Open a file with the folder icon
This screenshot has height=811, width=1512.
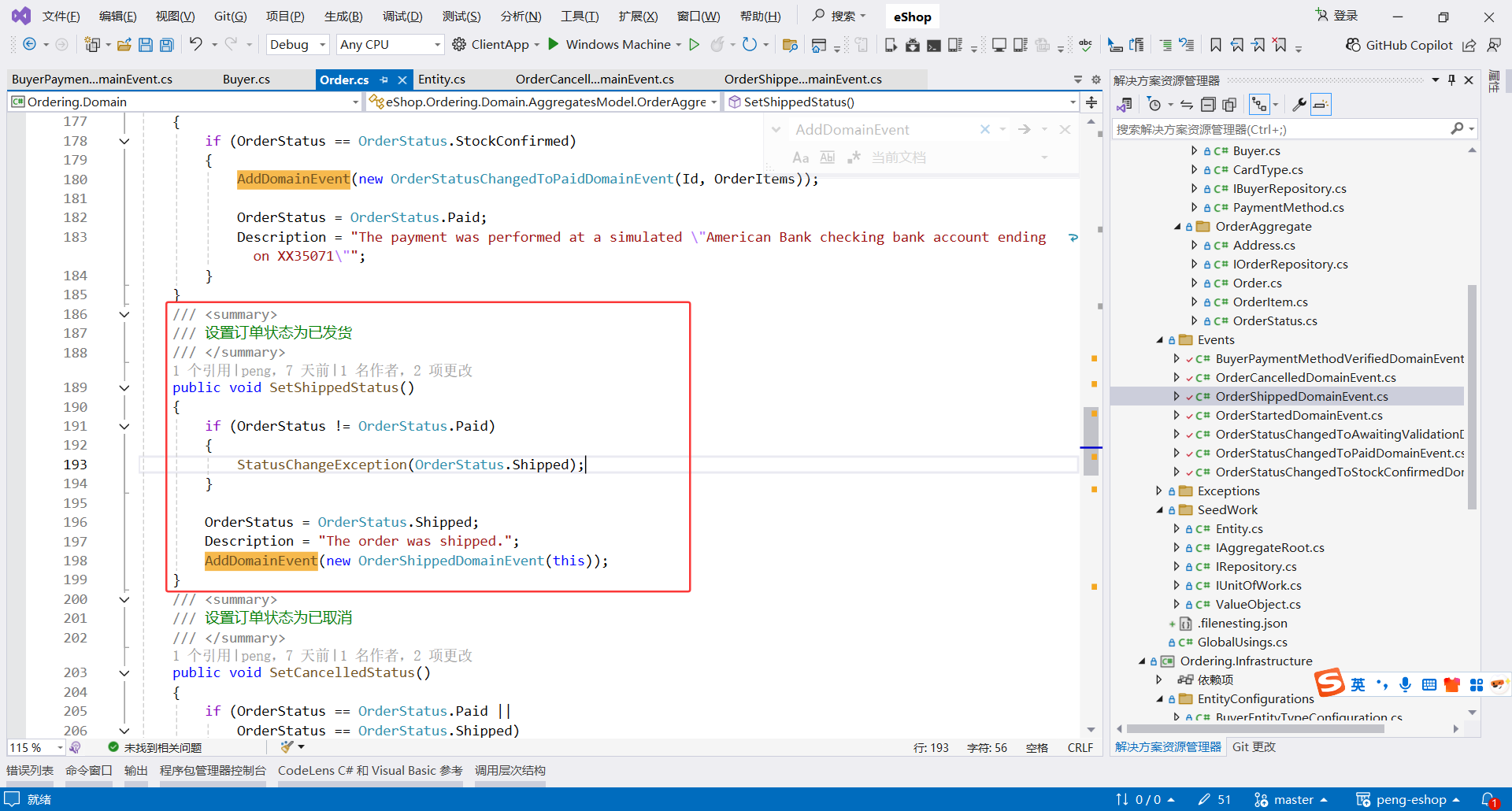[x=124, y=45]
